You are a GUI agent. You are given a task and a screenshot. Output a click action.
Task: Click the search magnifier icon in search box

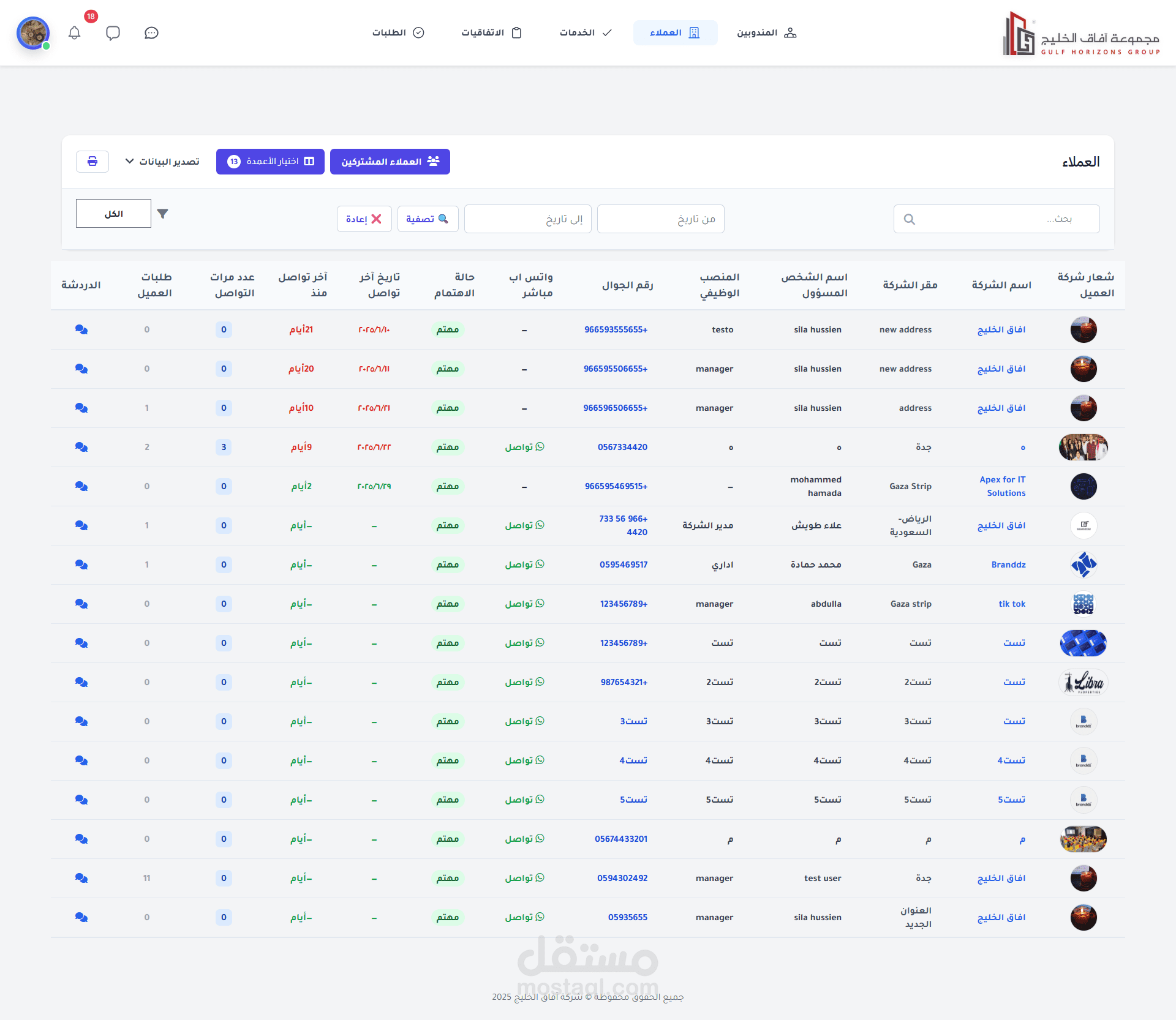[x=910, y=219]
